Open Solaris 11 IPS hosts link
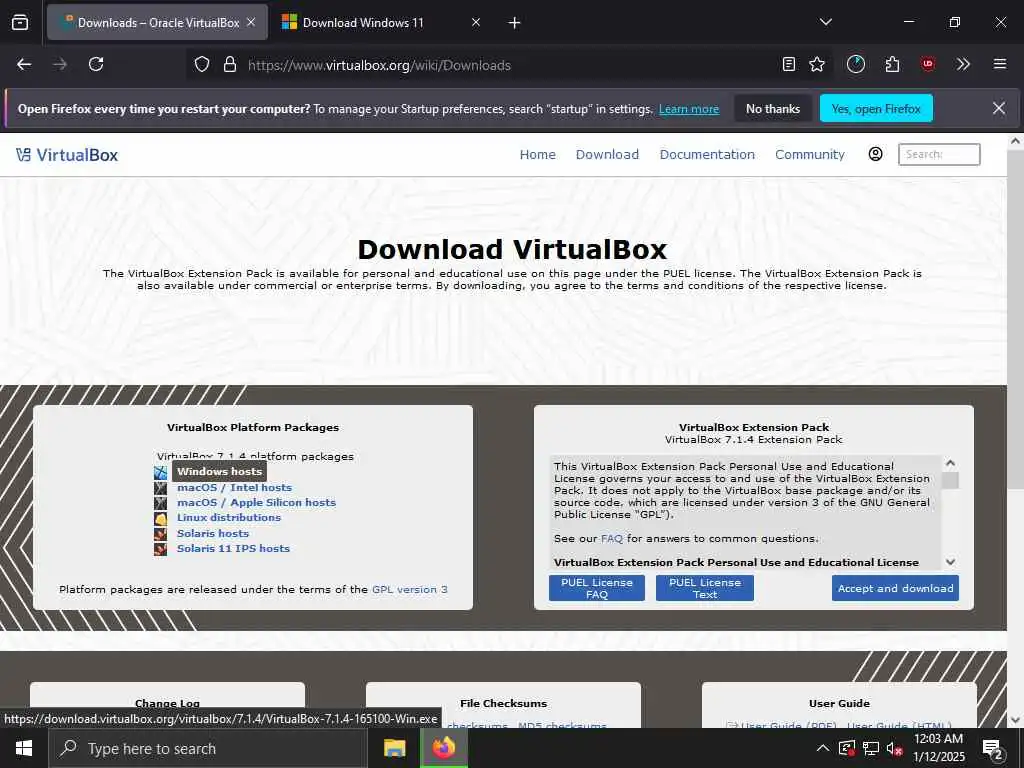The width and height of the screenshot is (1024, 768). coord(233,548)
